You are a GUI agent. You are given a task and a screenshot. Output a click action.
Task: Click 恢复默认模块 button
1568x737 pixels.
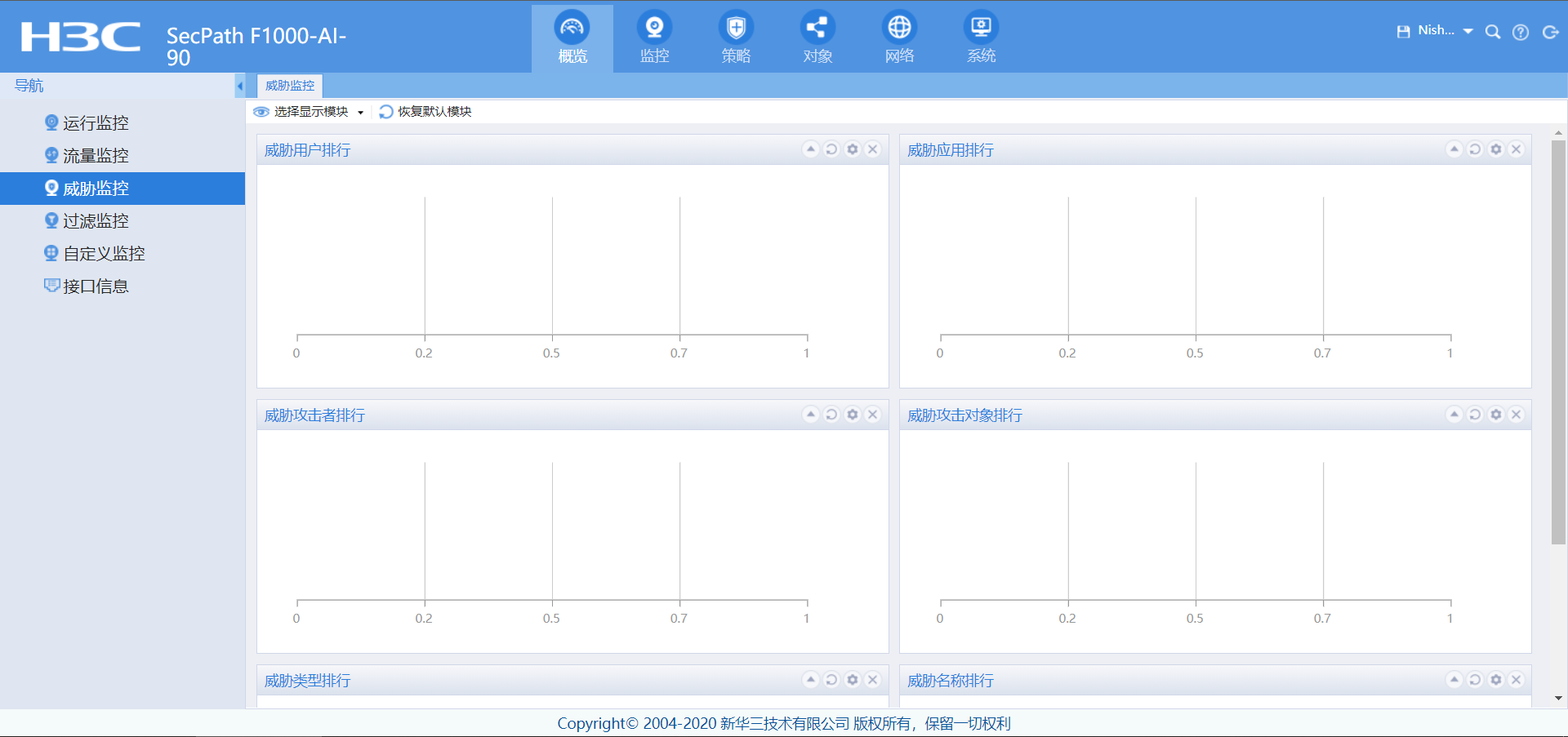coord(425,112)
